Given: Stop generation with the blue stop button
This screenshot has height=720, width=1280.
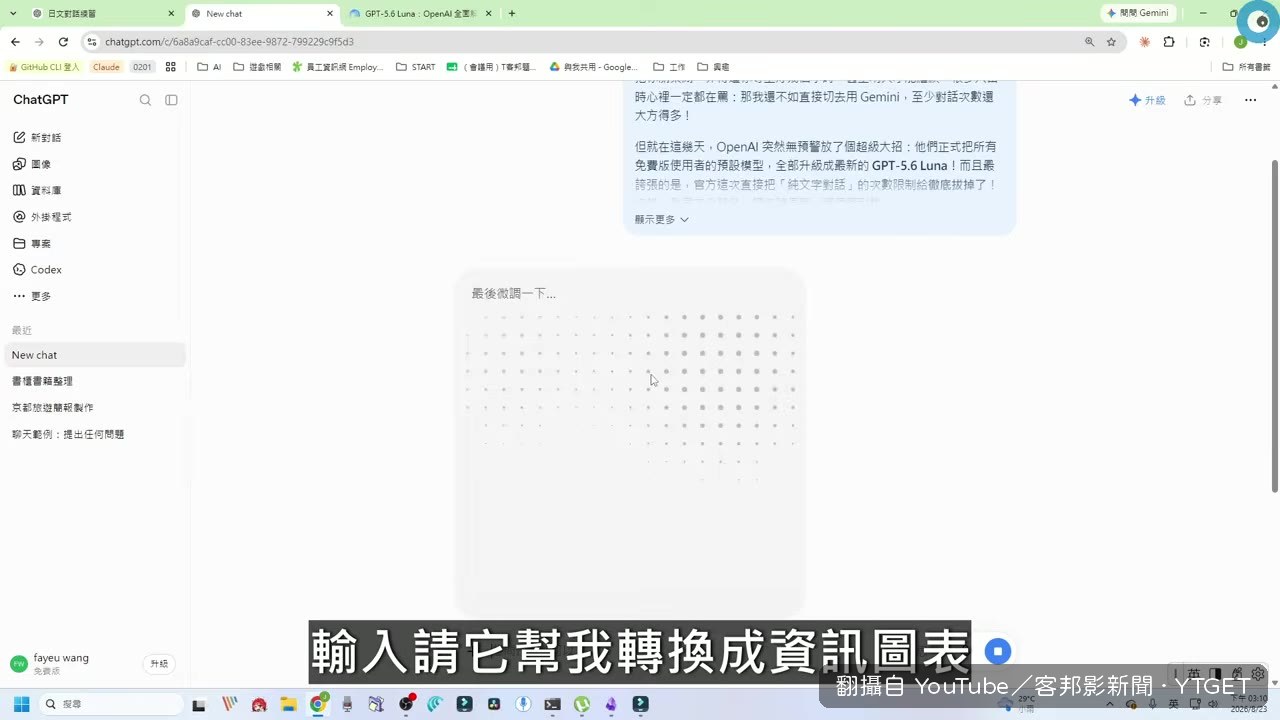Looking at the screenshot, I should (997, 652).
